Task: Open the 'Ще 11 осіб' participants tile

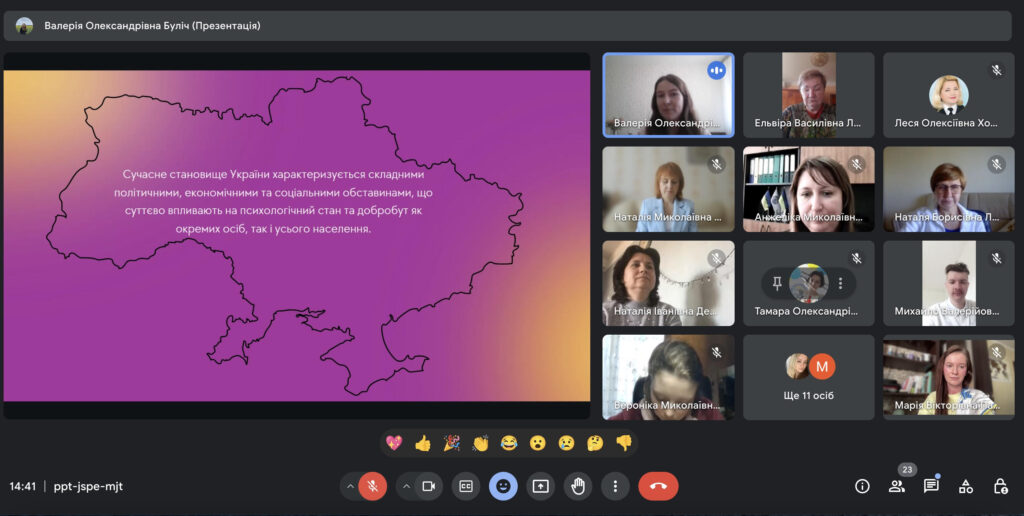Action: pyautogui.click(x=808, y=377)
